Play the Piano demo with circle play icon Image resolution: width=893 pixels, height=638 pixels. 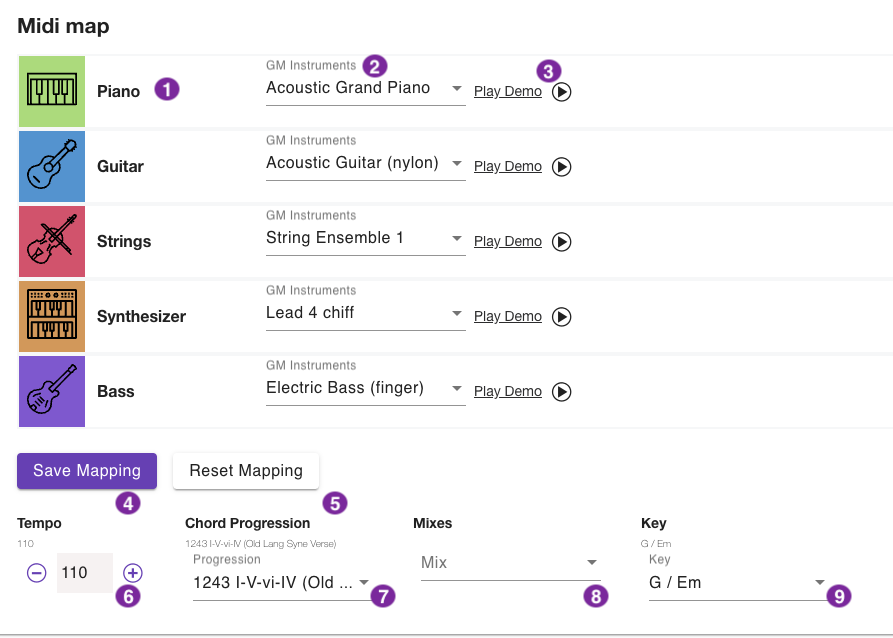(x=562, y=92)
